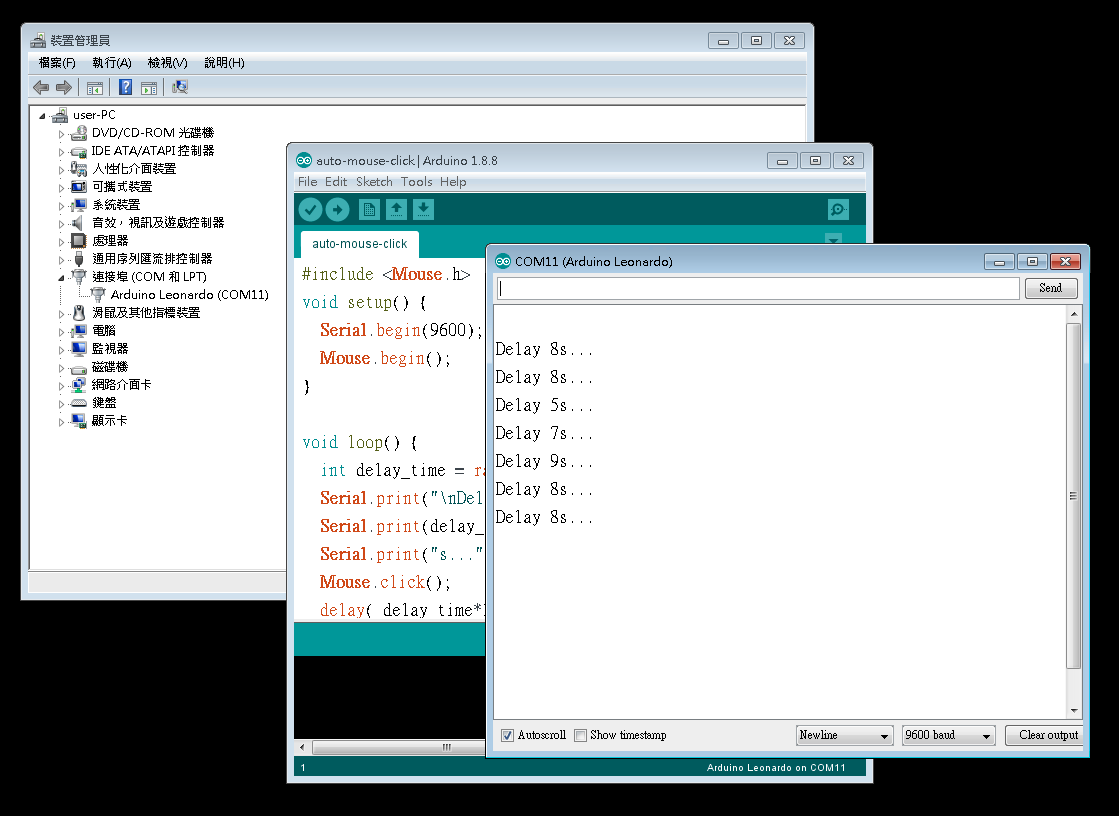Click the mouse icon beside 滑鼠及其他指標裝置

click(x=79, y=313)
